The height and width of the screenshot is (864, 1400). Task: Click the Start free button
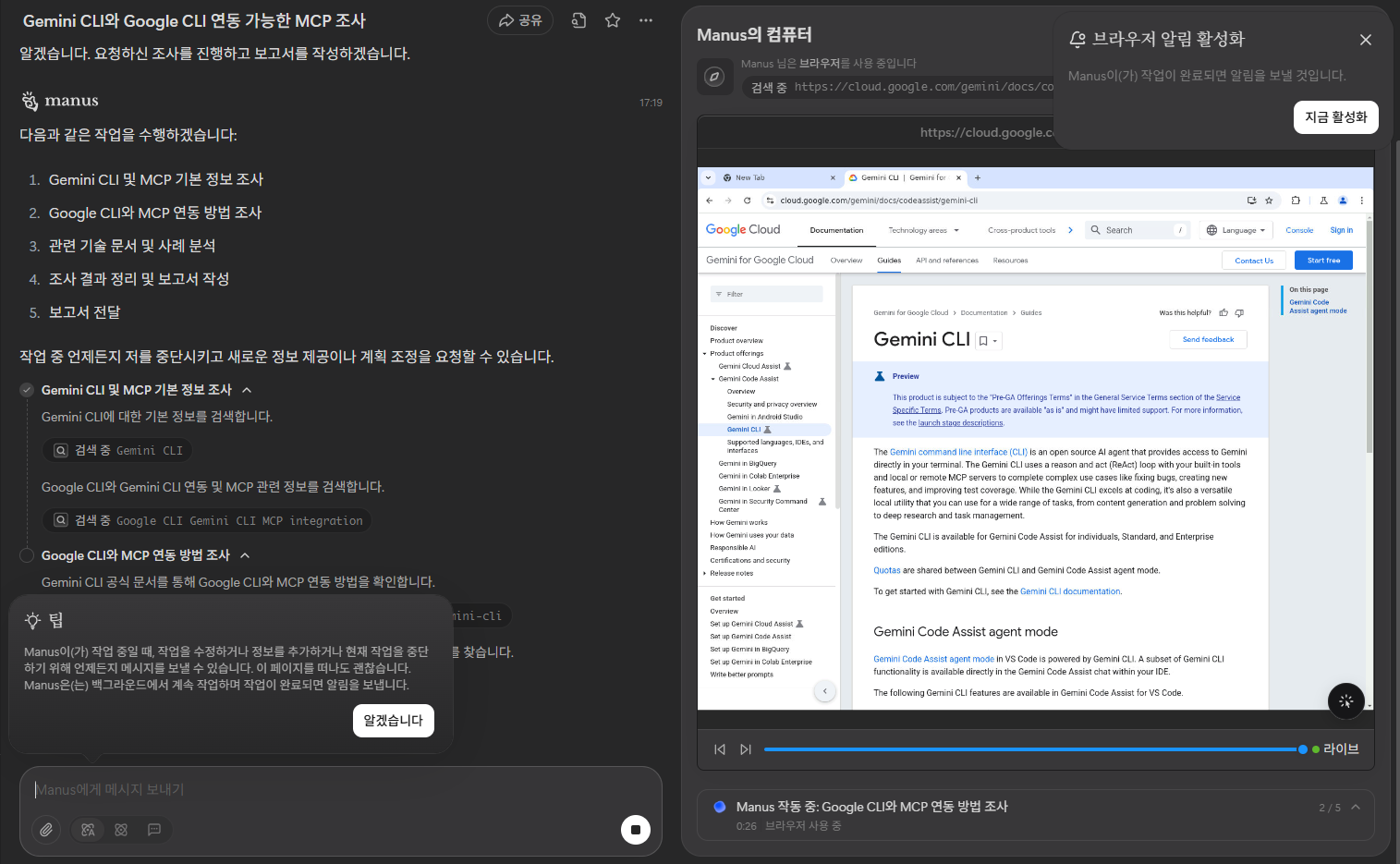1323,261
